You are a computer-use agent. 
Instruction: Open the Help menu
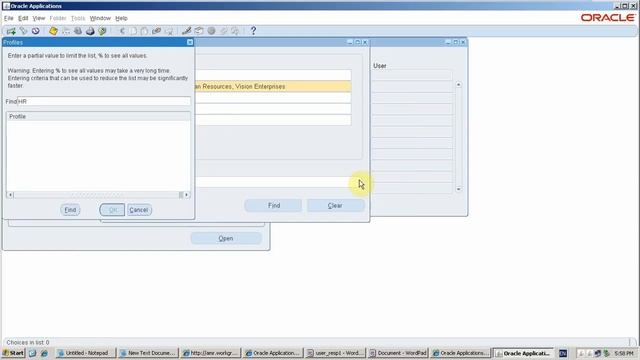pyautogui.click(x=121, y=18)
